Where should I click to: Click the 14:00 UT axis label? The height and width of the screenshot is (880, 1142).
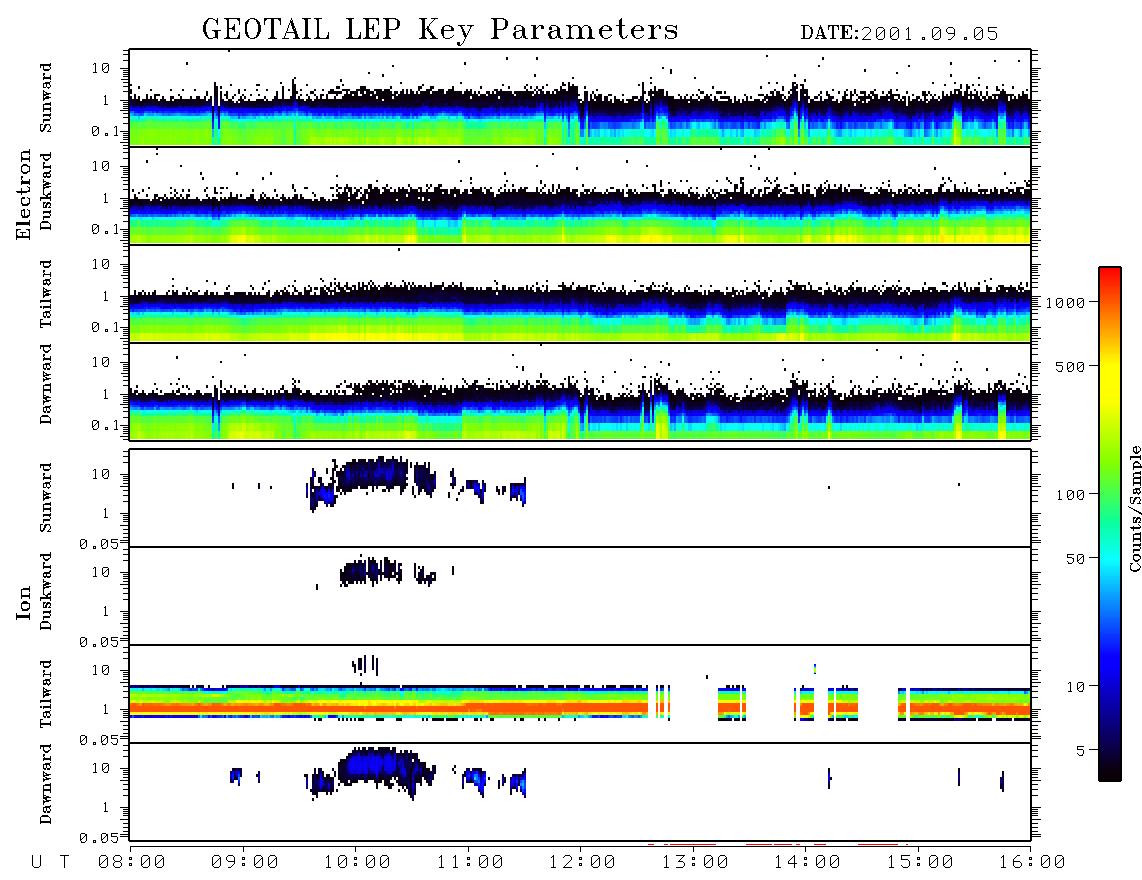point(807,862)
